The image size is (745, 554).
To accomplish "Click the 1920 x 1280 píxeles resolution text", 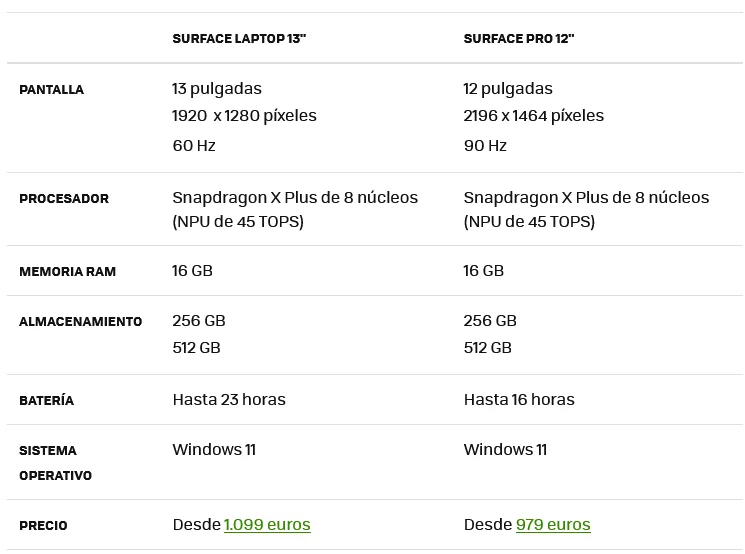I will [244, 116].
